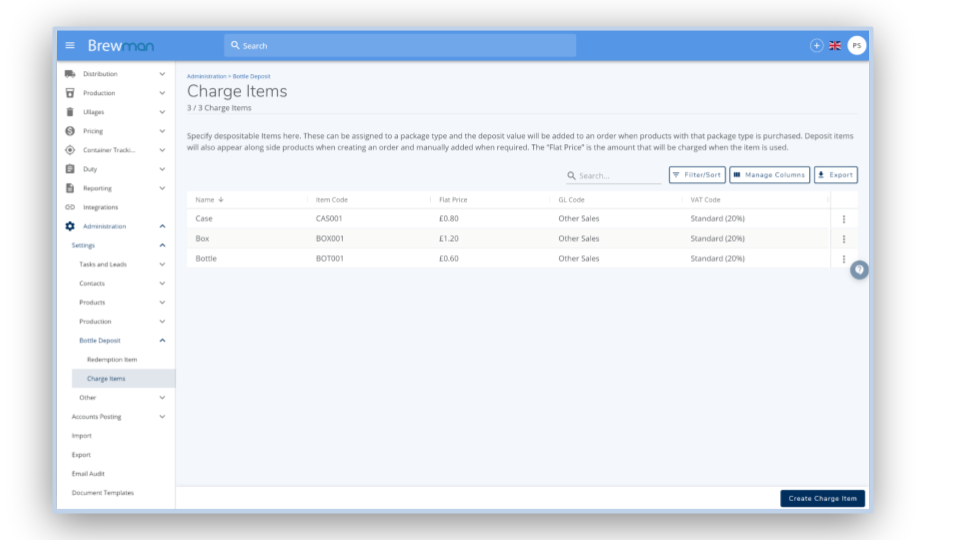Click the magnifier icon in top search bar

click(235, 45)
